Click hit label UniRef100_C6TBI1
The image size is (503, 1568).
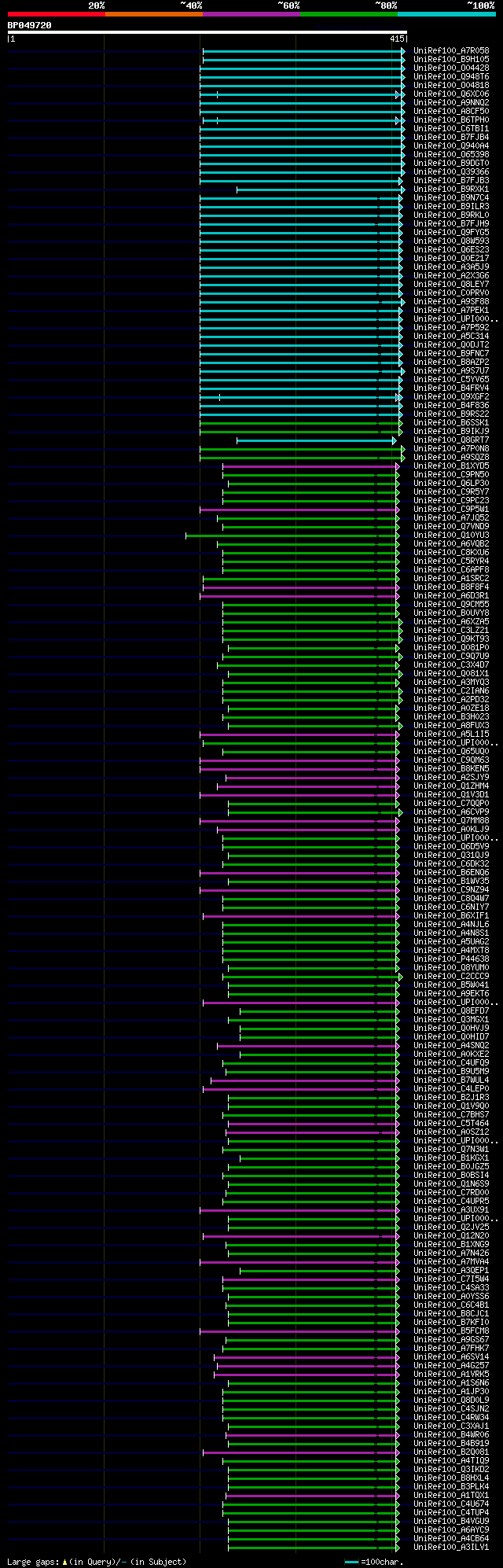pyautogui.click(x=451, y=129)
